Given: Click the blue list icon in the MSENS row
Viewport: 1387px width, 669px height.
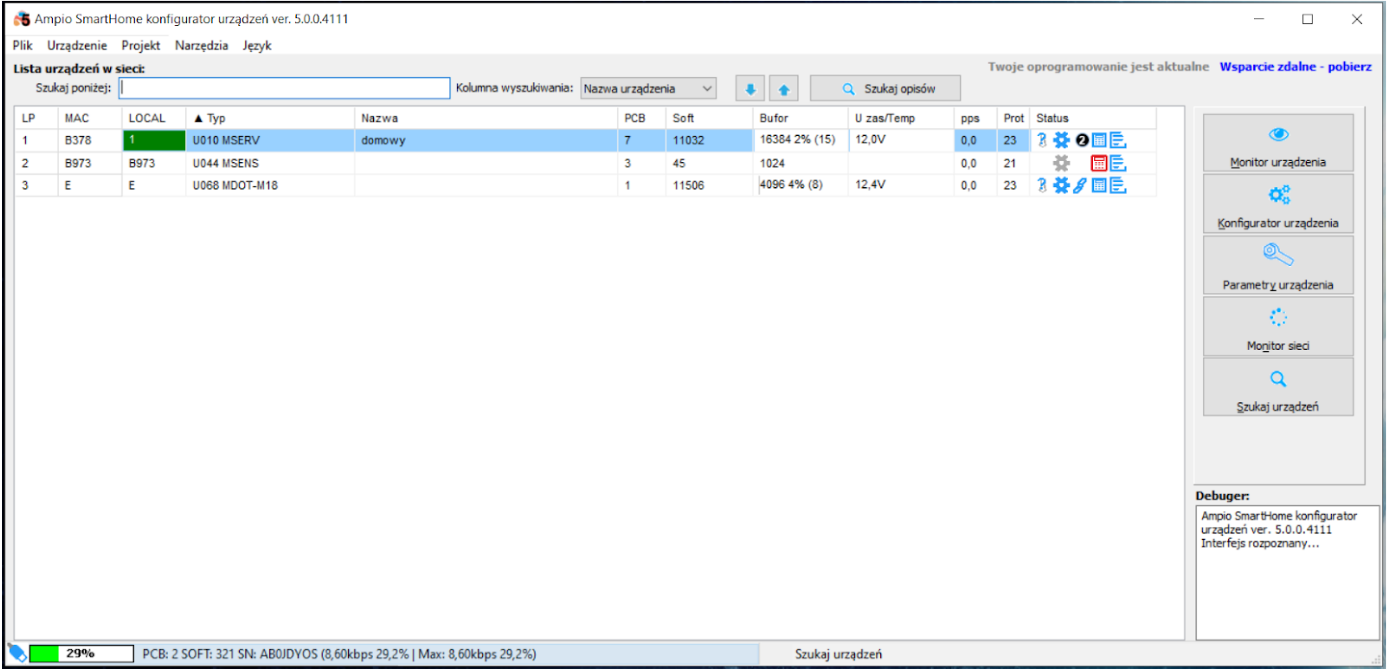Looking at the screenshot, I should point(1118,163).
